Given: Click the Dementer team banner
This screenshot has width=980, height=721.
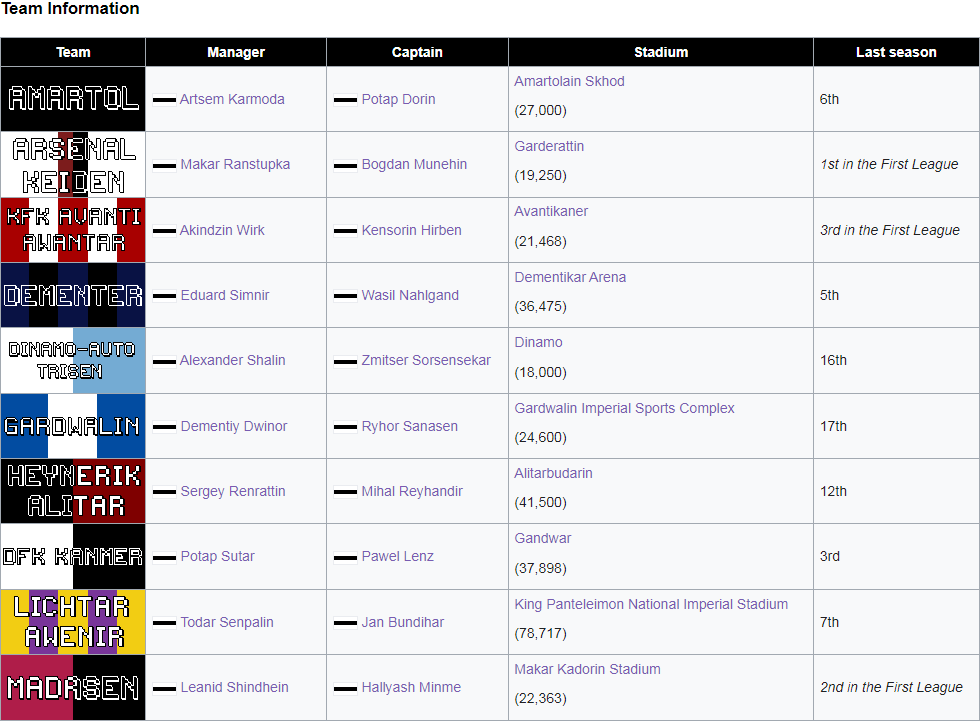Looking at the screenshot, I should pyautogui.click(x=73, y=295).
